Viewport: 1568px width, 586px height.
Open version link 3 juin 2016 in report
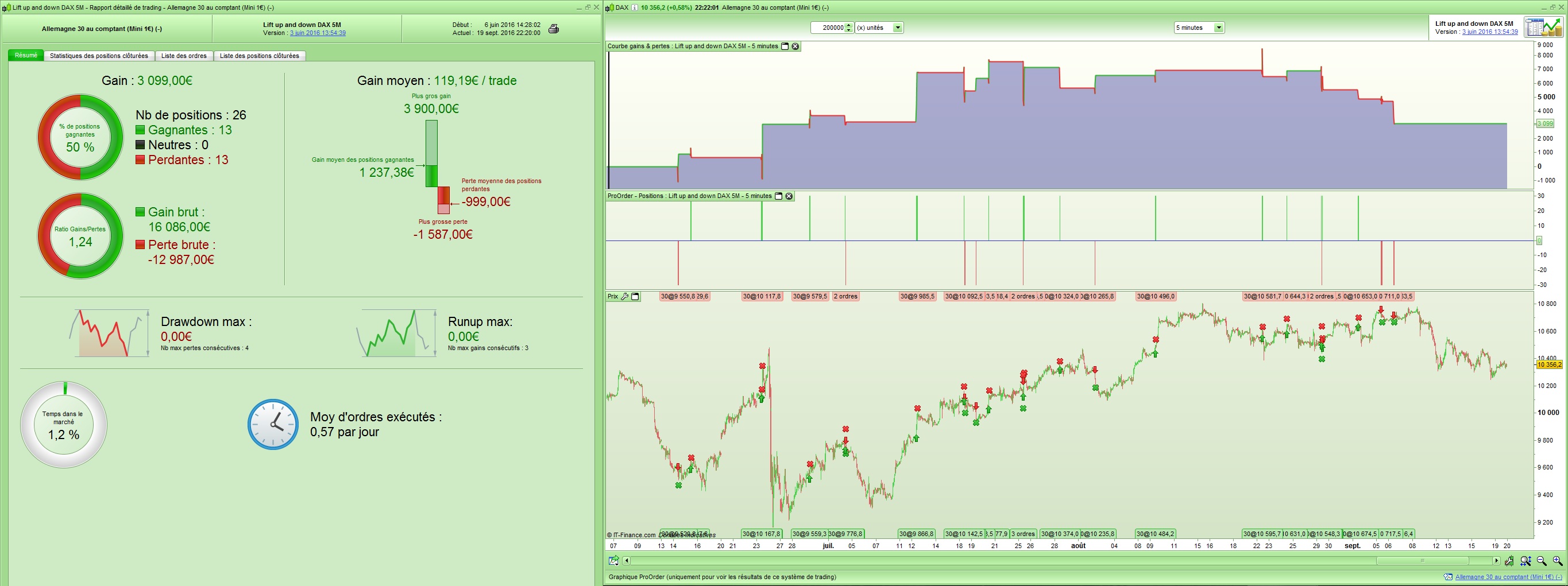tap(317, 33)
